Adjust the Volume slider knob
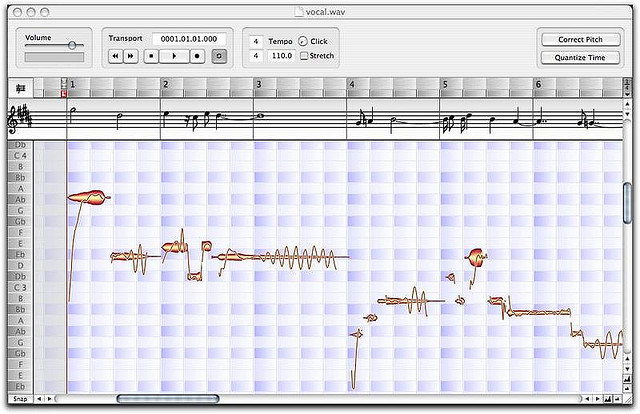The height and width of the screenshot is (414, 640). tap(72, 45)
